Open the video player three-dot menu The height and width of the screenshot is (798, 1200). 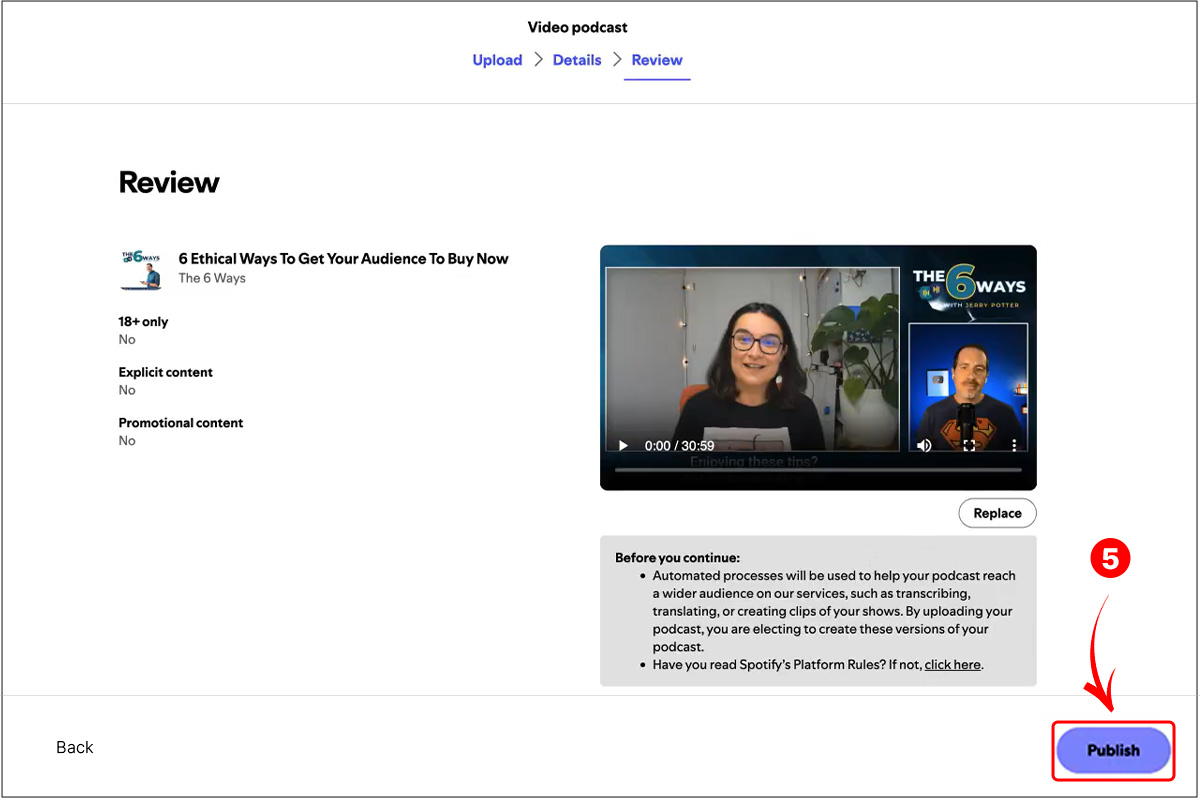[1014, 445]
